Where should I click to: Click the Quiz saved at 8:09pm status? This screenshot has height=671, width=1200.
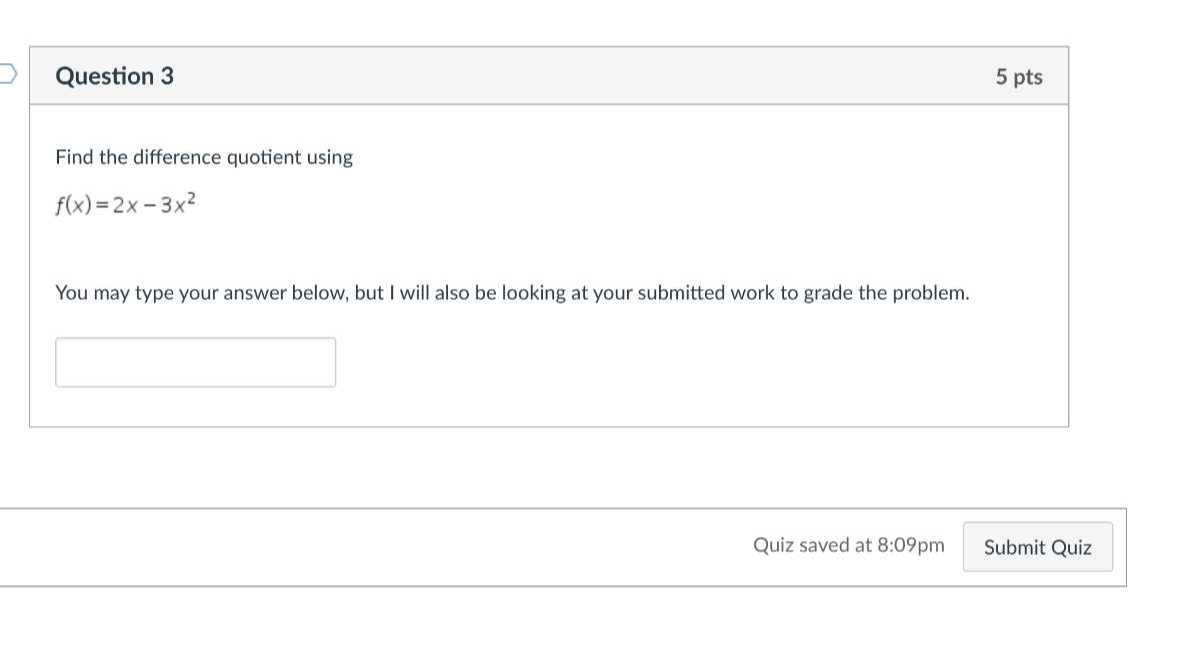tap(848, 545)
